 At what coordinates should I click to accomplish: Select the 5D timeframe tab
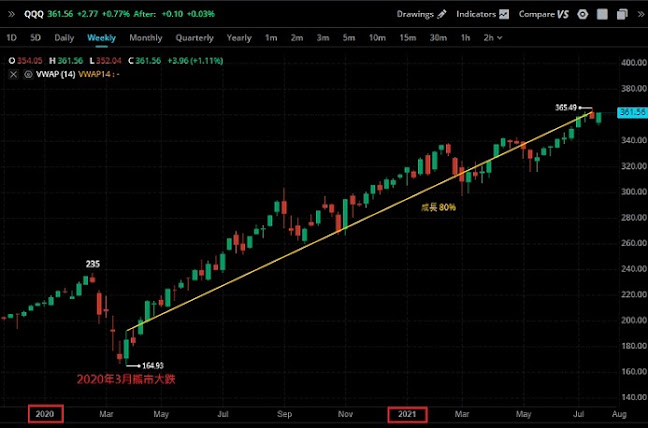tap(36, 38)
